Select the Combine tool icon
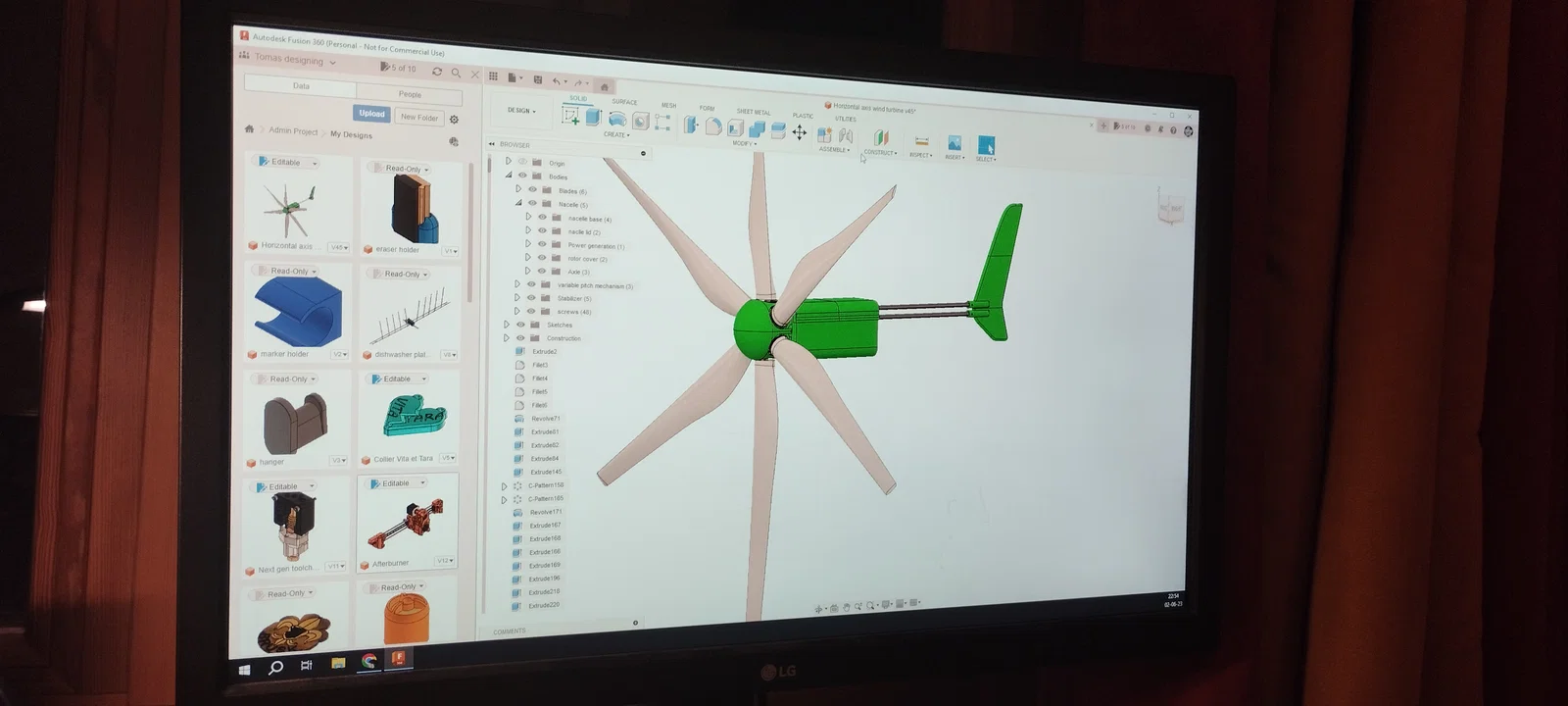The image size is (1568, 706). click(x=757, y=129)
